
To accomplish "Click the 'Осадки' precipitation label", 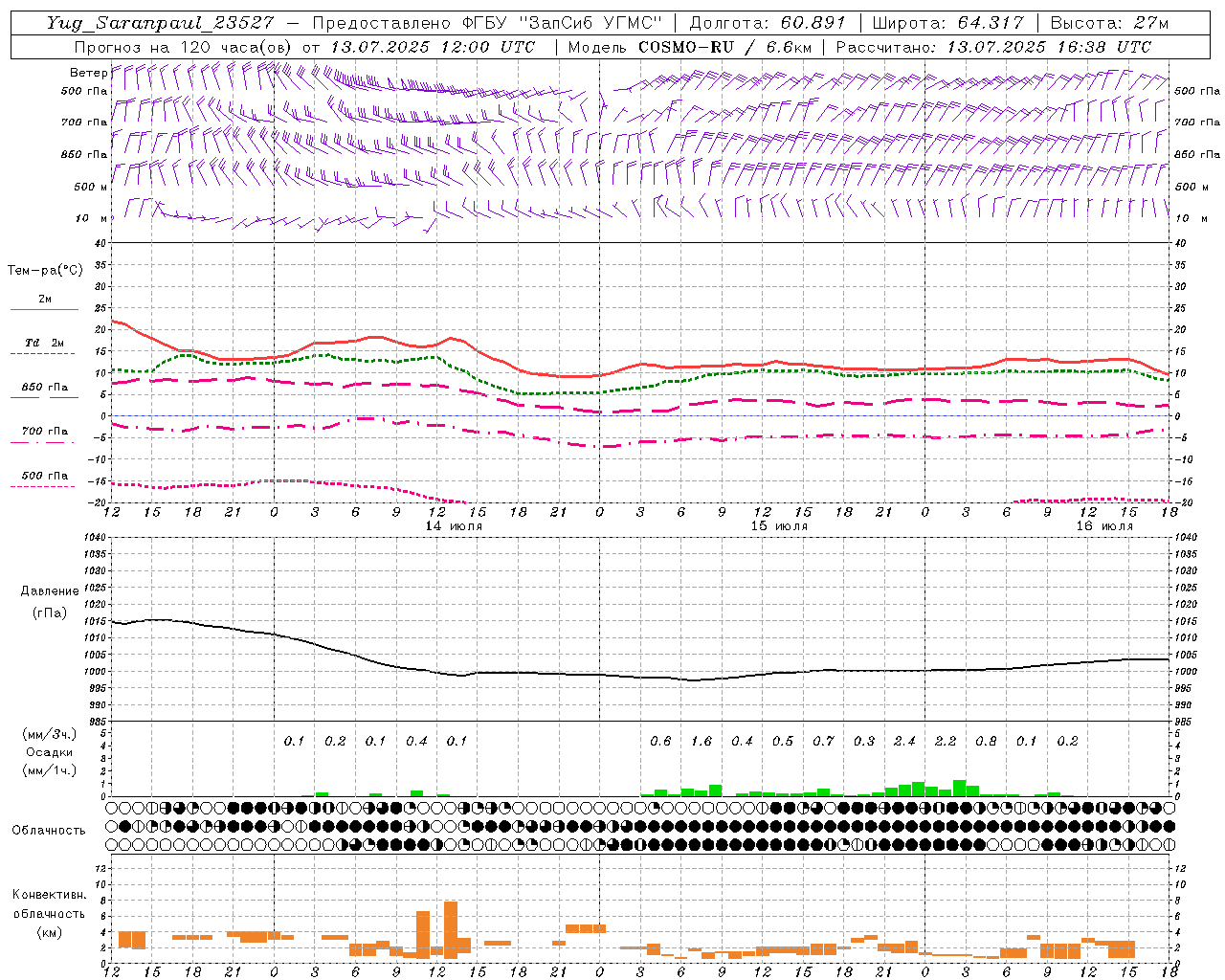I will [x=50, y=752].
